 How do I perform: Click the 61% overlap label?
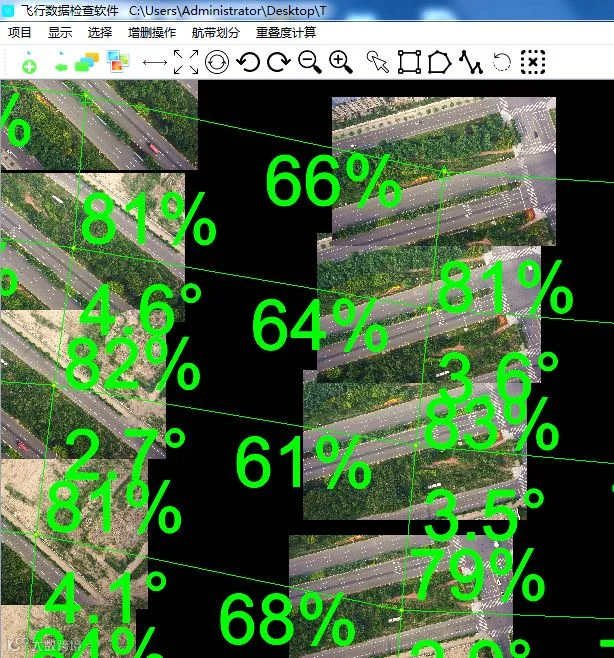pyautogui.click(x=304, y=461)
